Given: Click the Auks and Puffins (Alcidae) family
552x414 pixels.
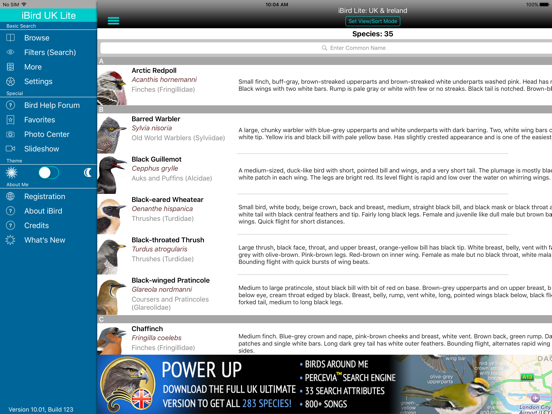Looking at the screenshot, I should 172,178.
